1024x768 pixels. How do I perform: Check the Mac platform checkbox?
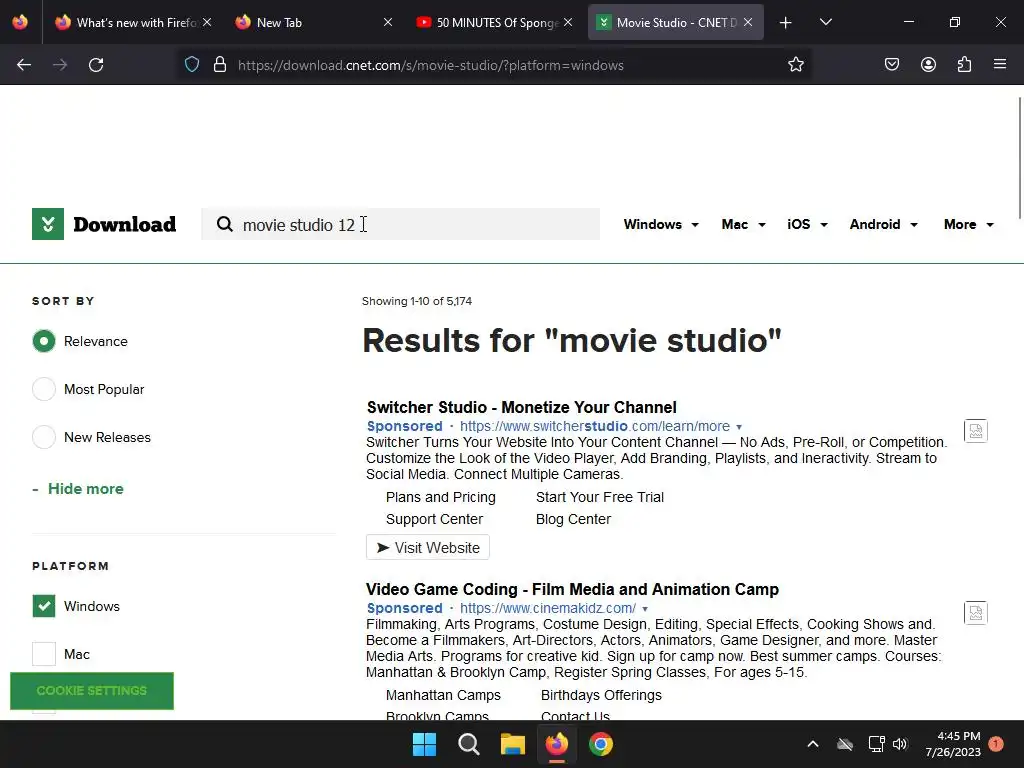tap(44, 654)
